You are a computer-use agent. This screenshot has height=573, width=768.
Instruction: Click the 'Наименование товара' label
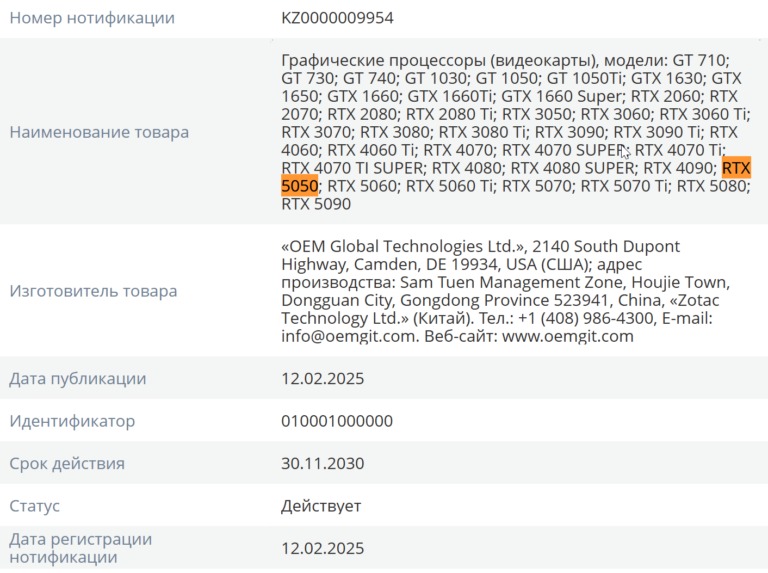coord(99,132)
